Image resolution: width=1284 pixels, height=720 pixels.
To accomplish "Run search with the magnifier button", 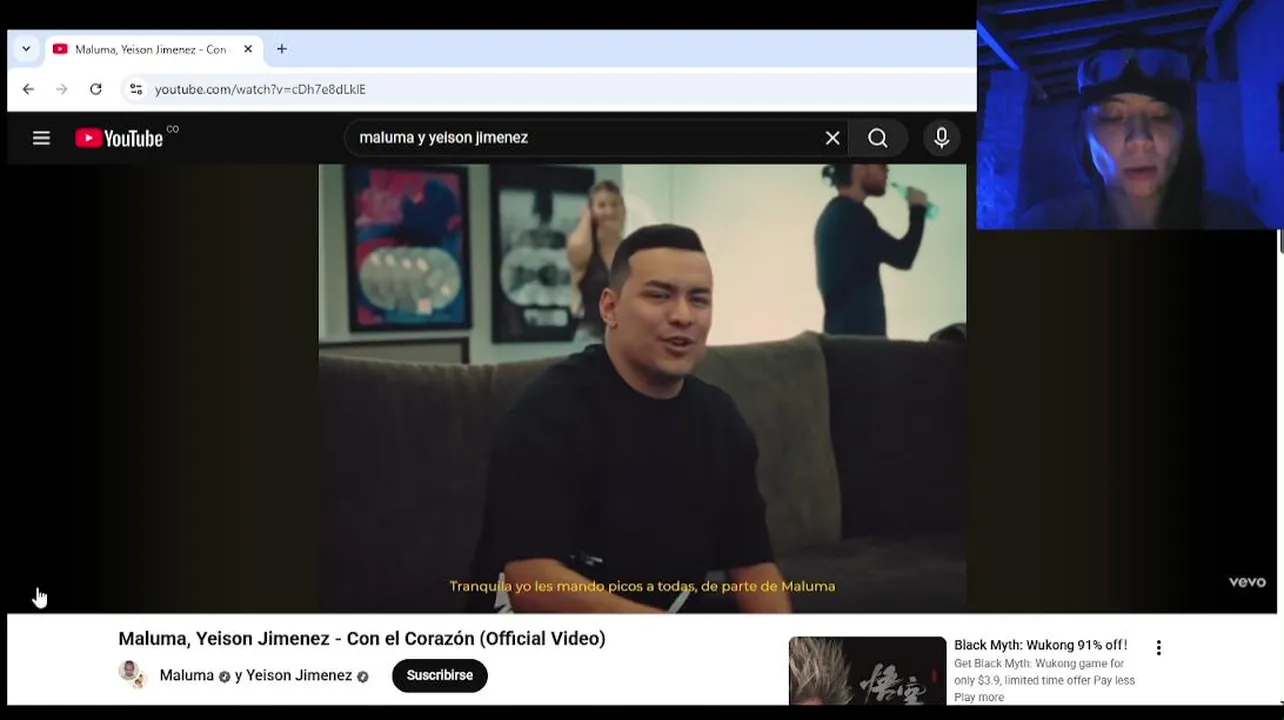I will click(x=877, y=138).
